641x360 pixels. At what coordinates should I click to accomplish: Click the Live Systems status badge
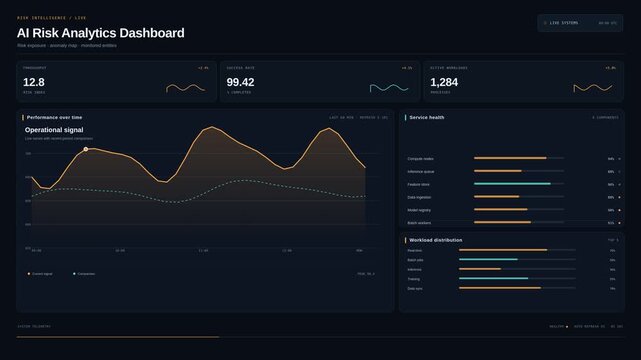click(580, 23)
